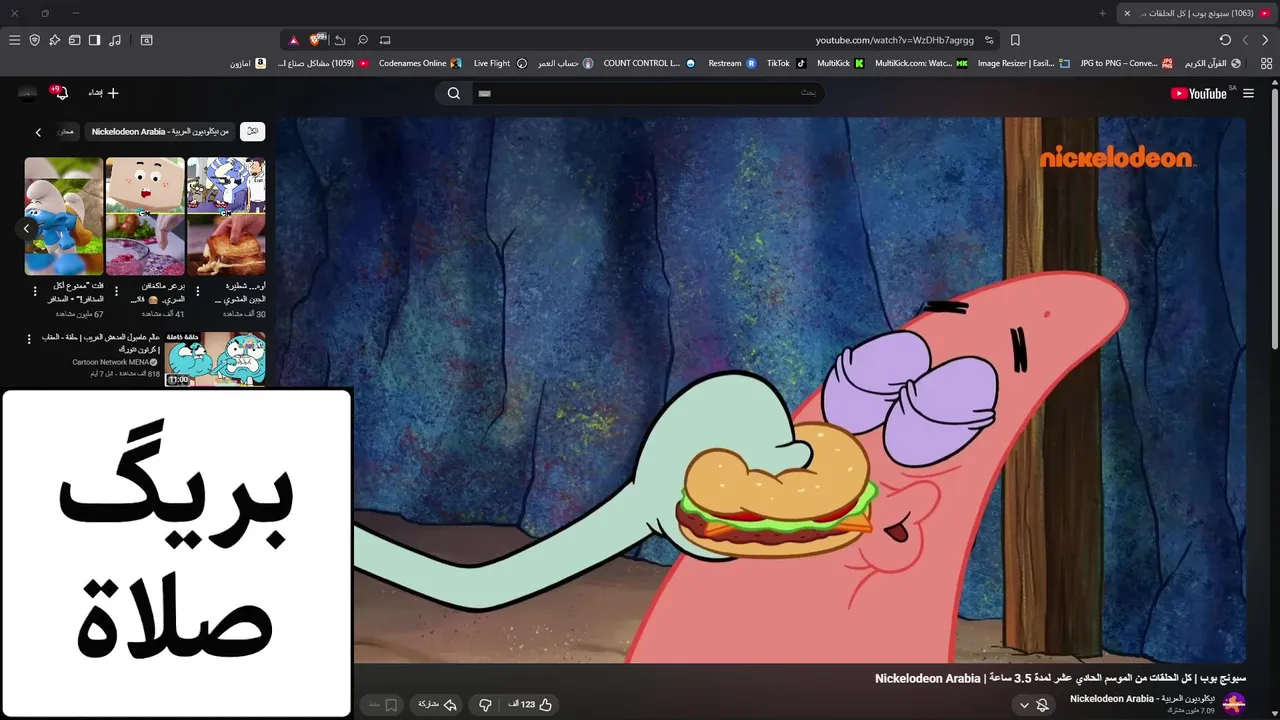Open the MultiKick.com: Watc... bookmark
1280x720 pixels.
tap(921, 63)
